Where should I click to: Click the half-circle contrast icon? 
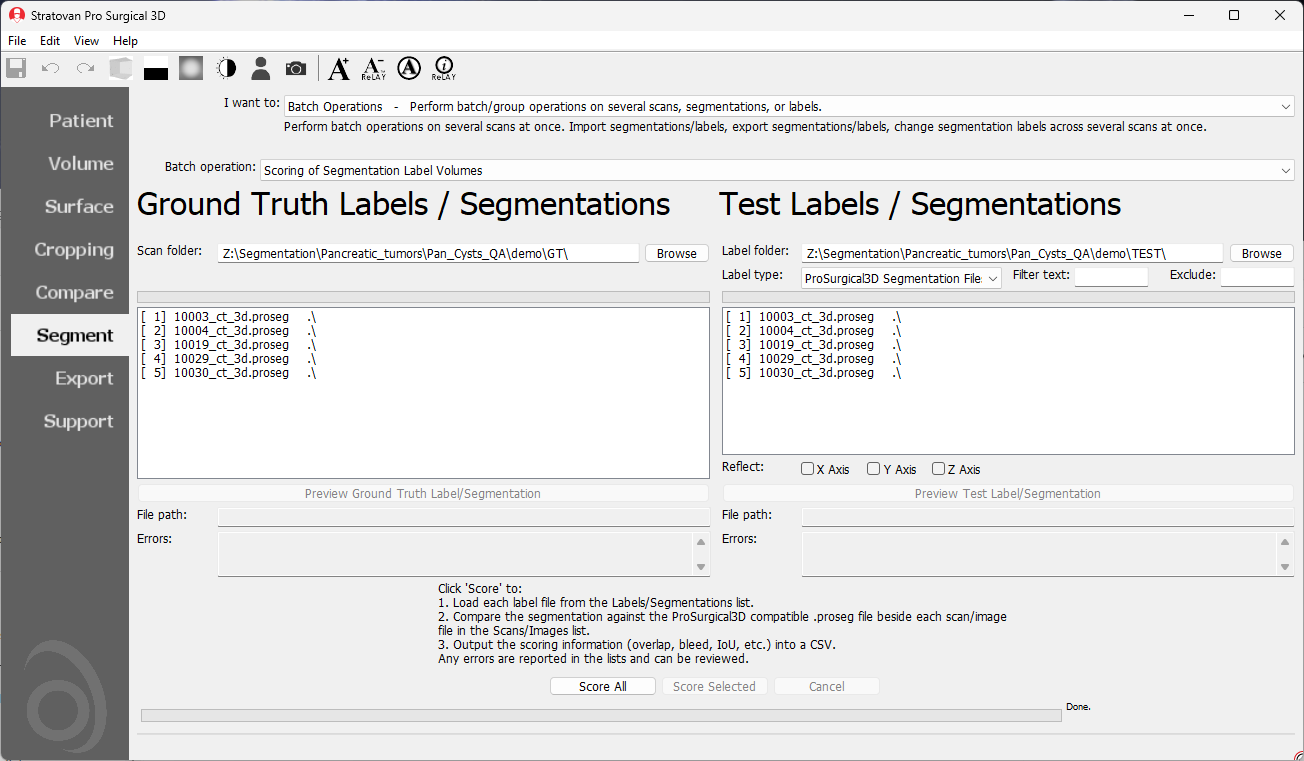pyautogui.click(x=227, y=68)
